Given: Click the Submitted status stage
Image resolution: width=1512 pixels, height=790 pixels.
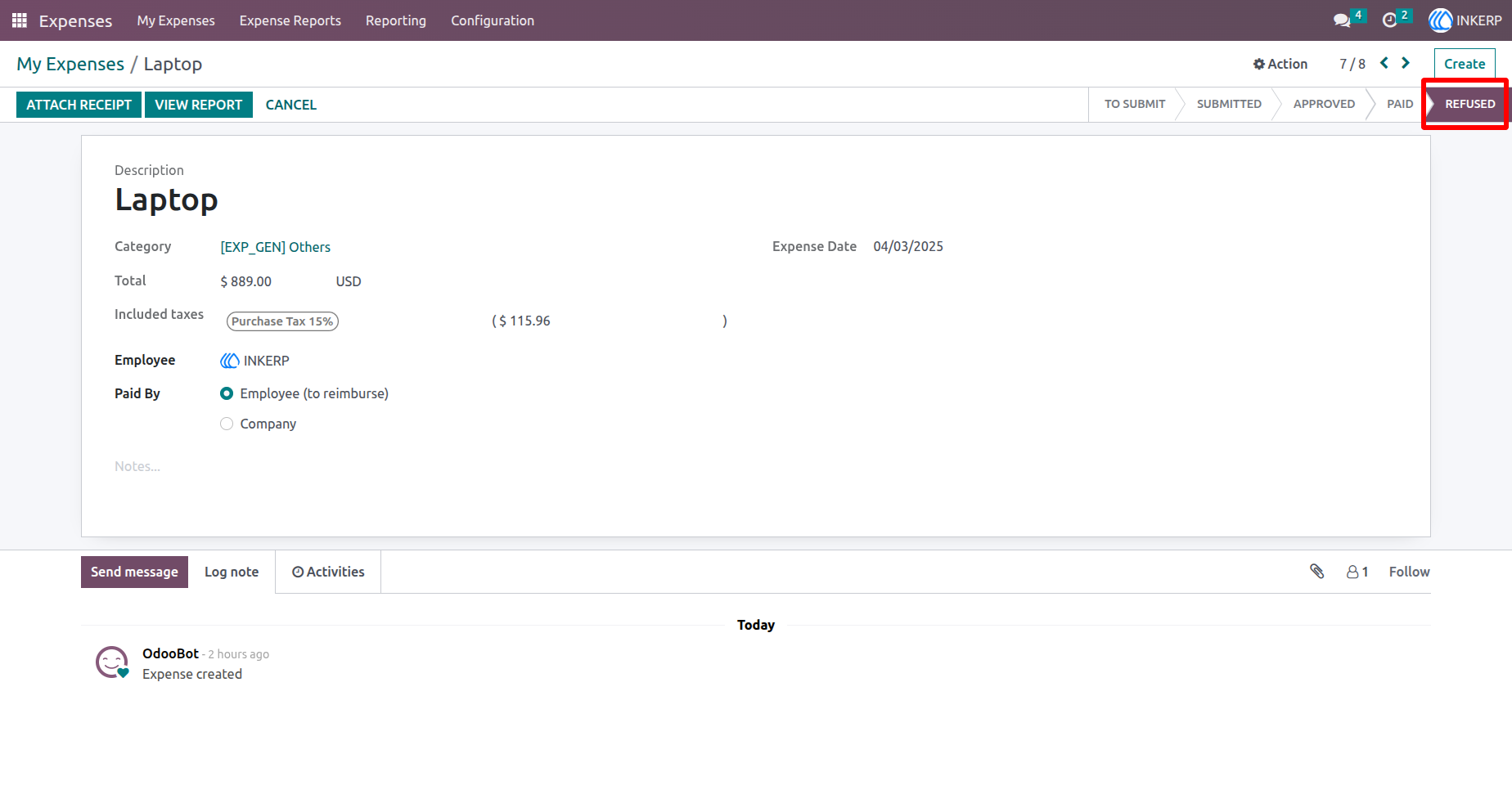Looking at the screenshot, I should [x=1229, y=104].
